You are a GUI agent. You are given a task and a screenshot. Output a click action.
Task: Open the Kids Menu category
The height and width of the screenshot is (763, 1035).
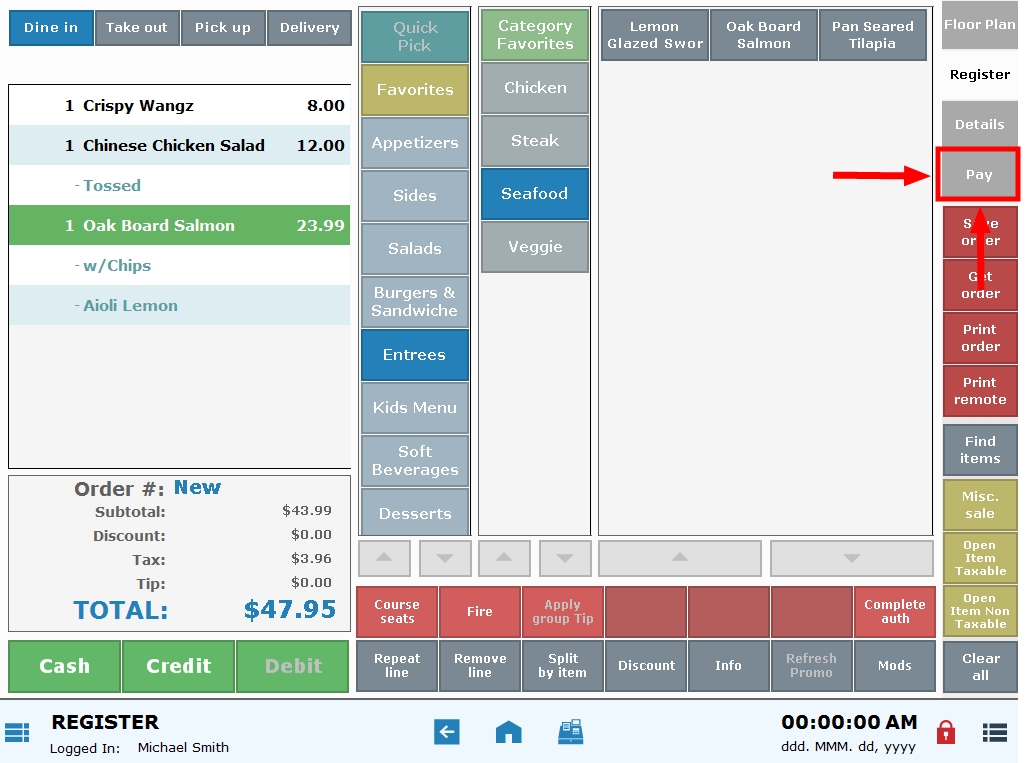[x=415, y=407]
